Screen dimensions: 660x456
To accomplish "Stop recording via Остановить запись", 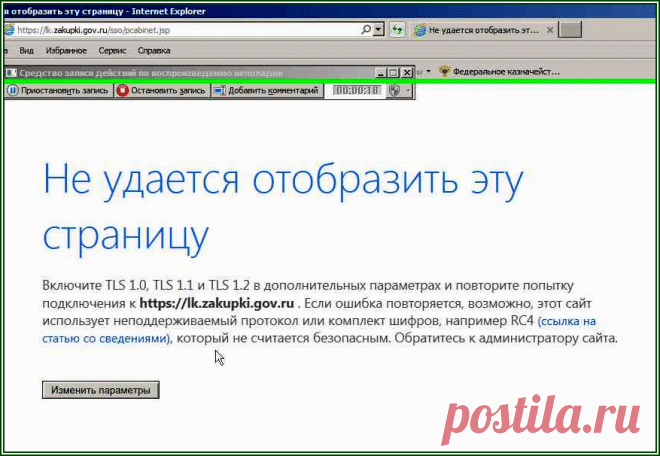I will [162, 91].
